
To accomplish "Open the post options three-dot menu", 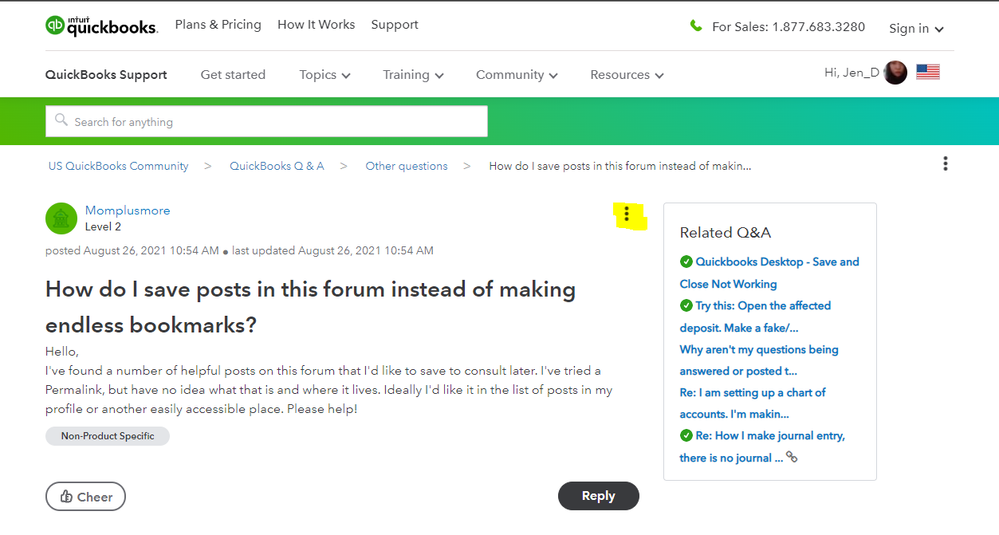I will point(627,214).
